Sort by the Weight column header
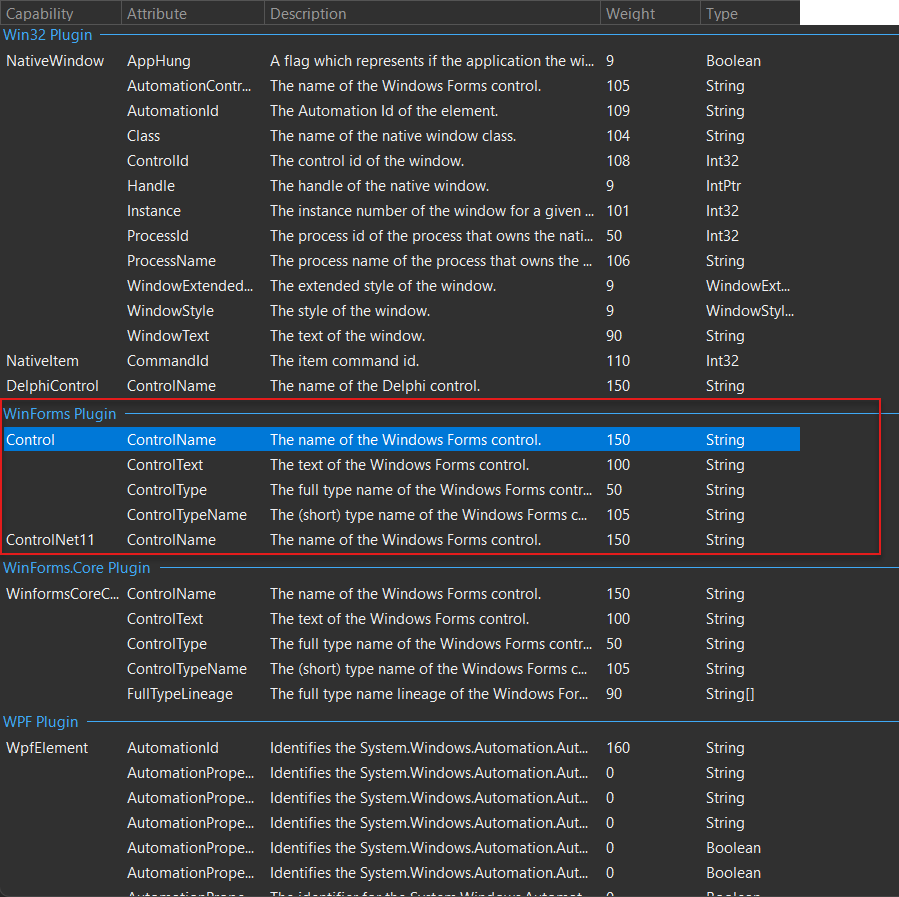The image size is (899, 897). click(650, 13)
